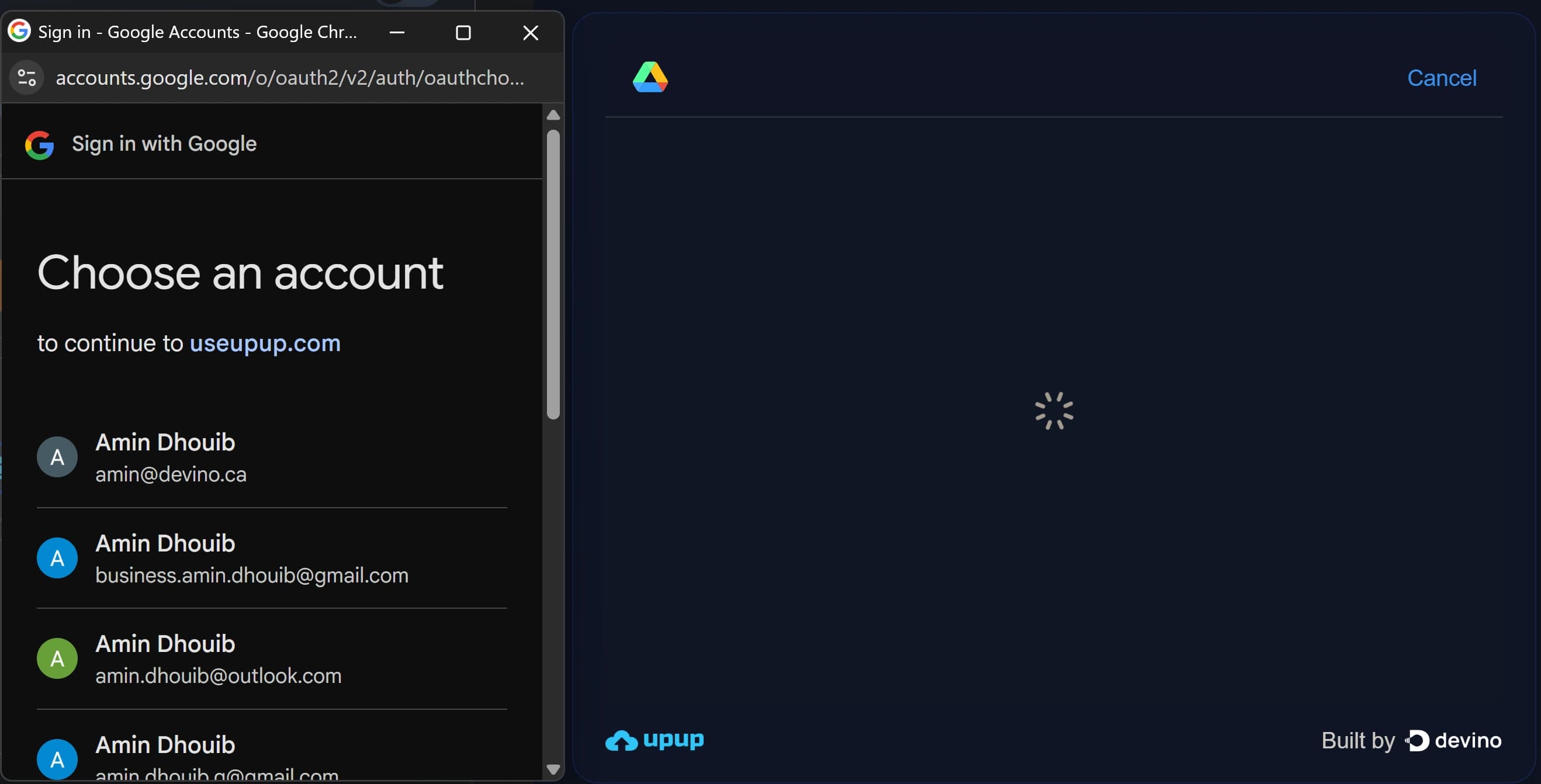Click the 'Built by' footer text
The width and height of the screenshot is (1541, 784).
[1358, 740]
